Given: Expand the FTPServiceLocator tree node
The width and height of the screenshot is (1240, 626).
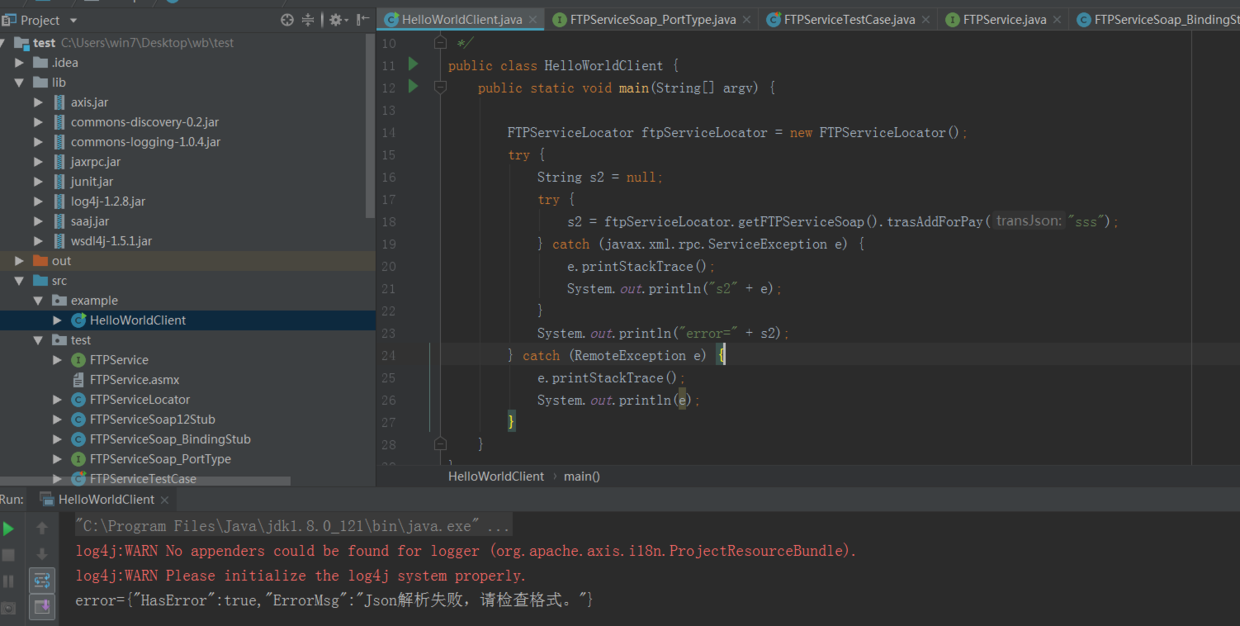Looking at the screenshot, I should point(57,399).
